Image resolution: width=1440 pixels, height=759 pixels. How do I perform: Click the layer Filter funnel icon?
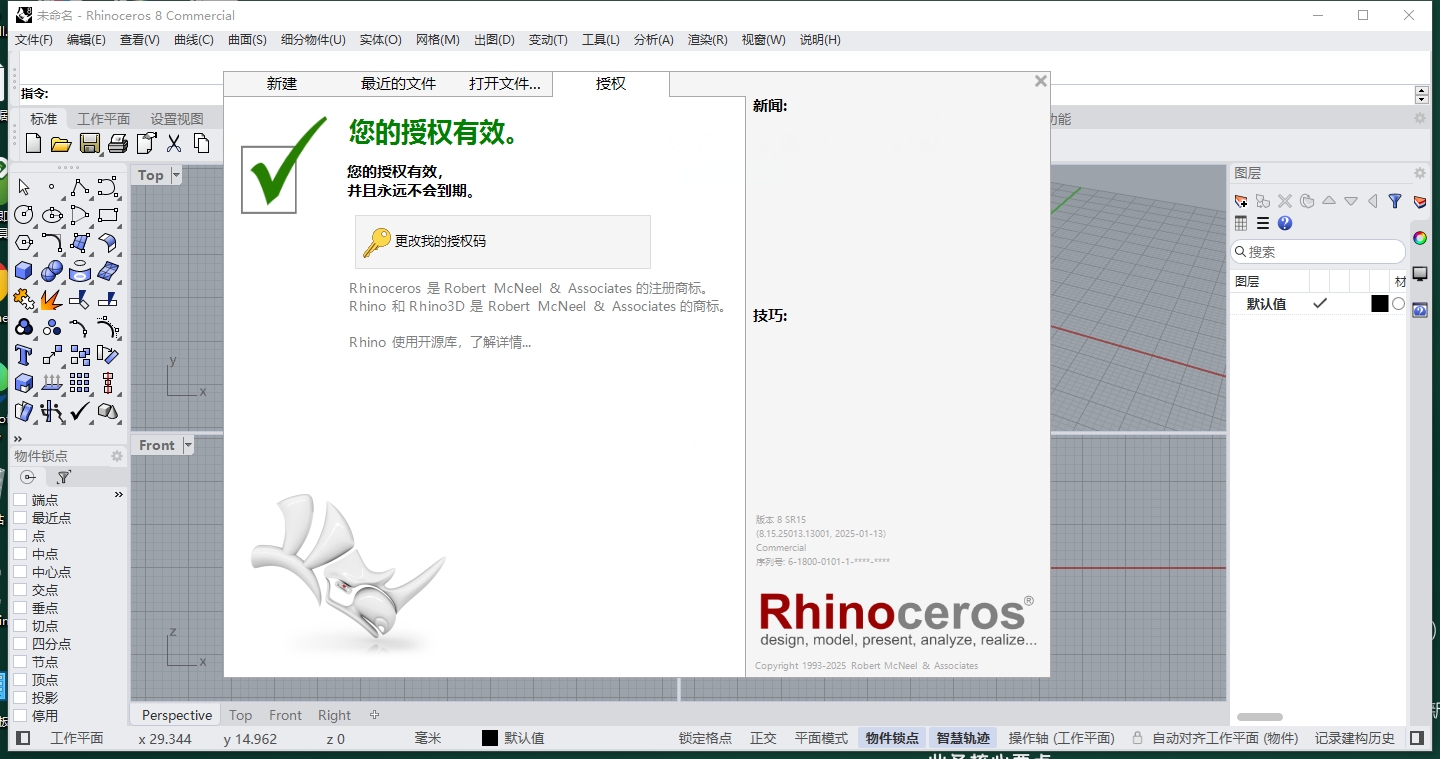coord(1395,201)
